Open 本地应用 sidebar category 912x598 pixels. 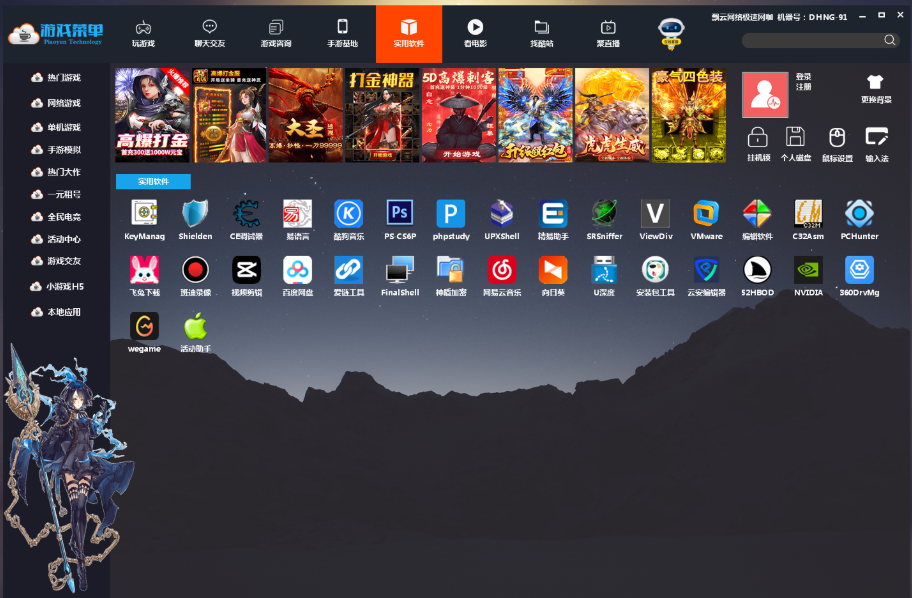click(x=56, y=312)
